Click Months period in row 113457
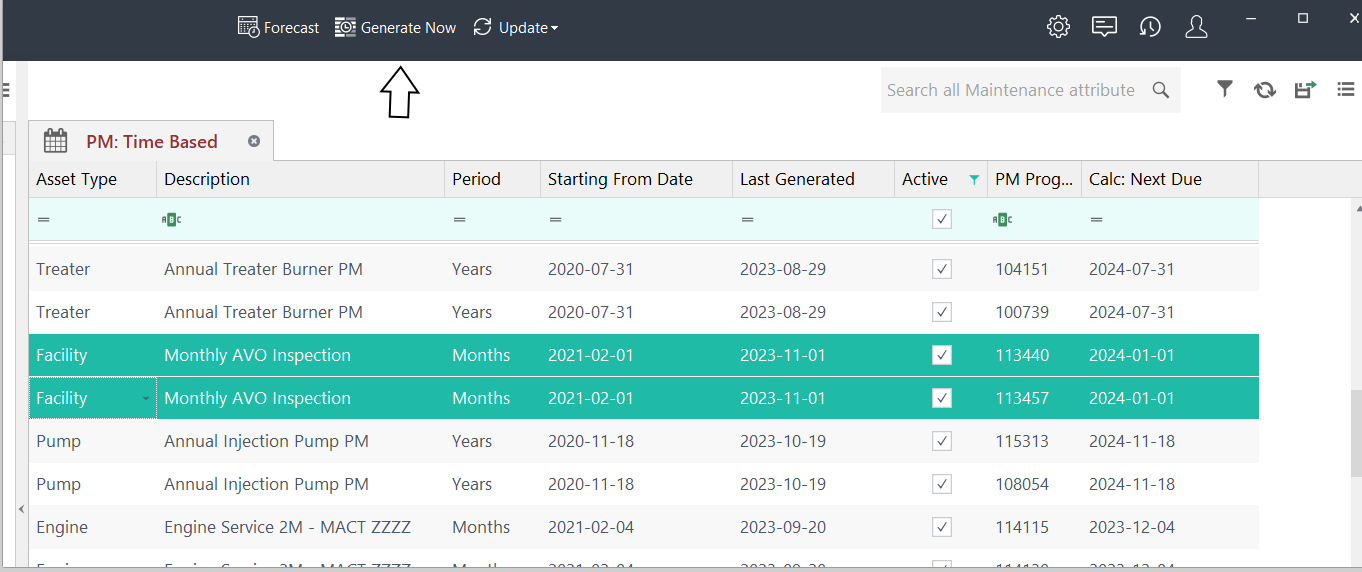The width and height of the screenshot is (1362, 572). (x=481, y=398)
